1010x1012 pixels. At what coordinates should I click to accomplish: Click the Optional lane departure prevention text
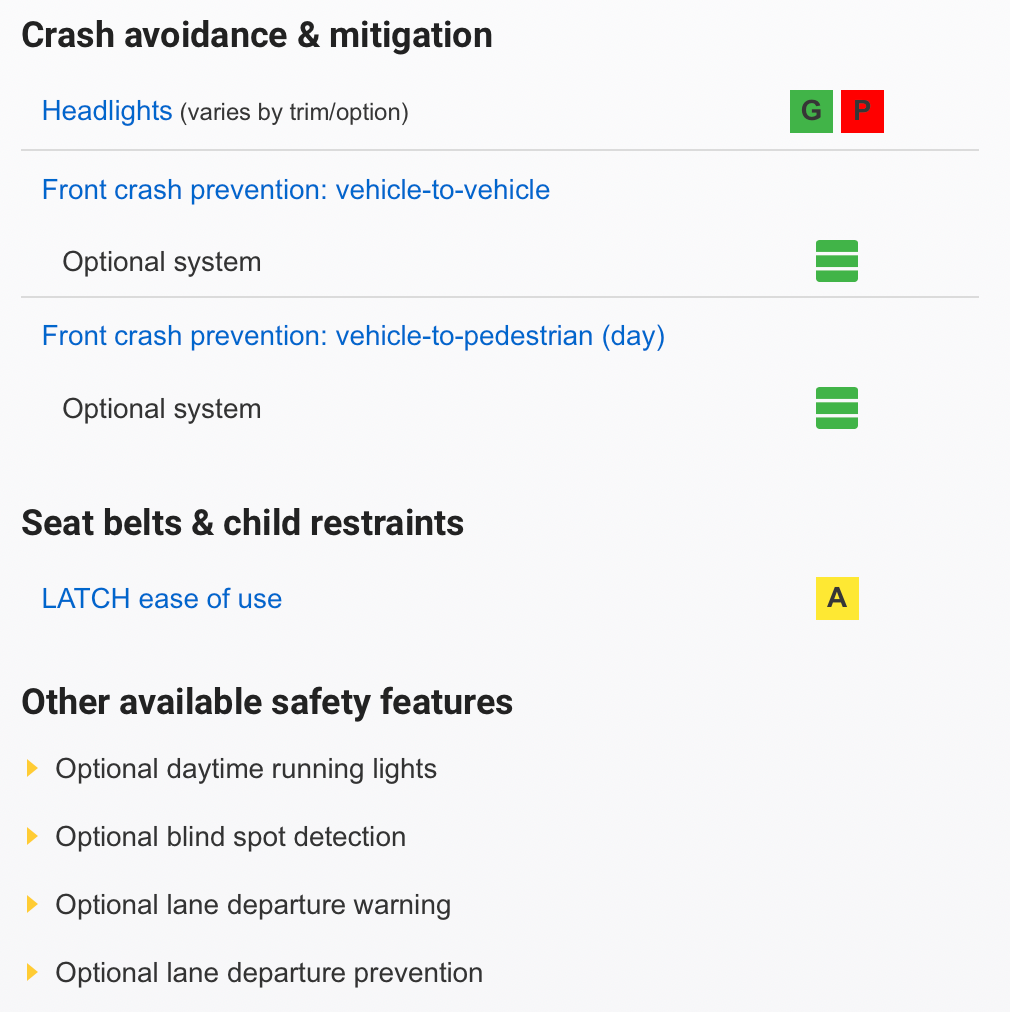tap(269, 973)
